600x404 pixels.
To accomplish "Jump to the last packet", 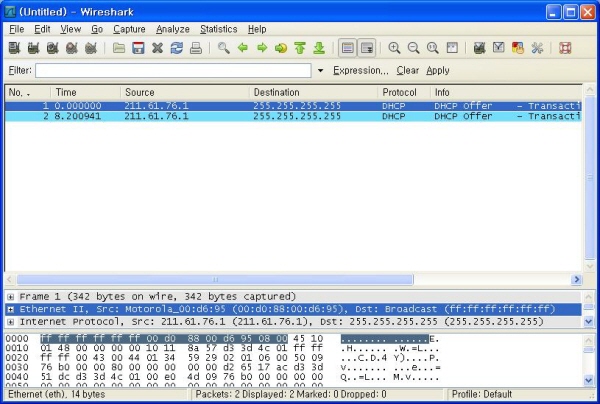I will click(319, 48).
